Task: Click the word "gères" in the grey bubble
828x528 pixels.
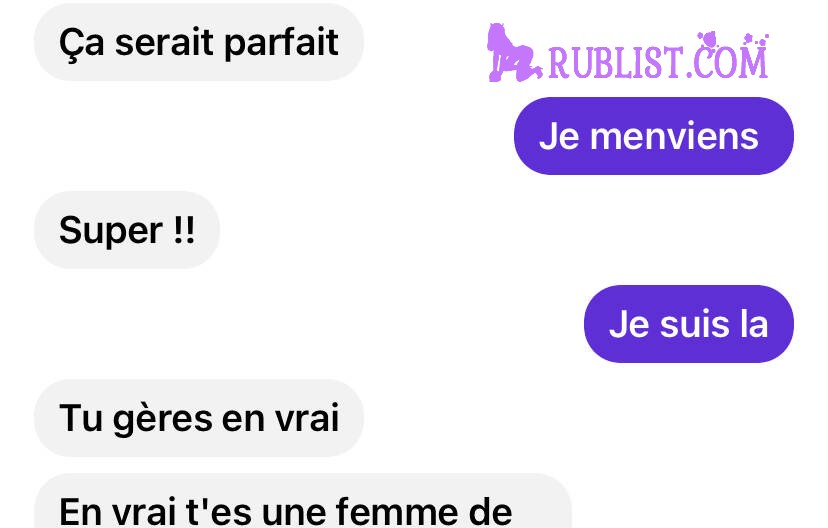Action: tap(163, 420)
